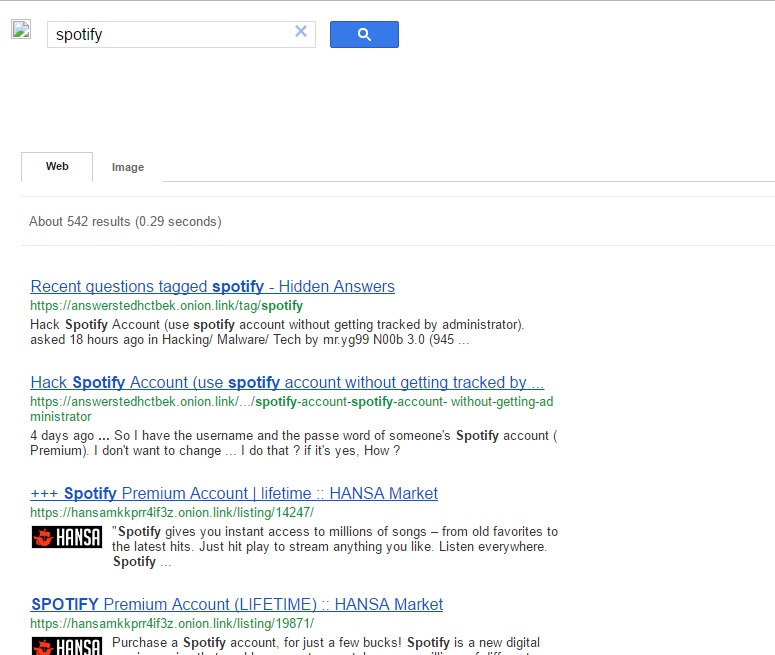The width and height of the screenshot is (775, 655).
Task: Click snippet 'Spotify gives you instant access'
Action: 335,546
